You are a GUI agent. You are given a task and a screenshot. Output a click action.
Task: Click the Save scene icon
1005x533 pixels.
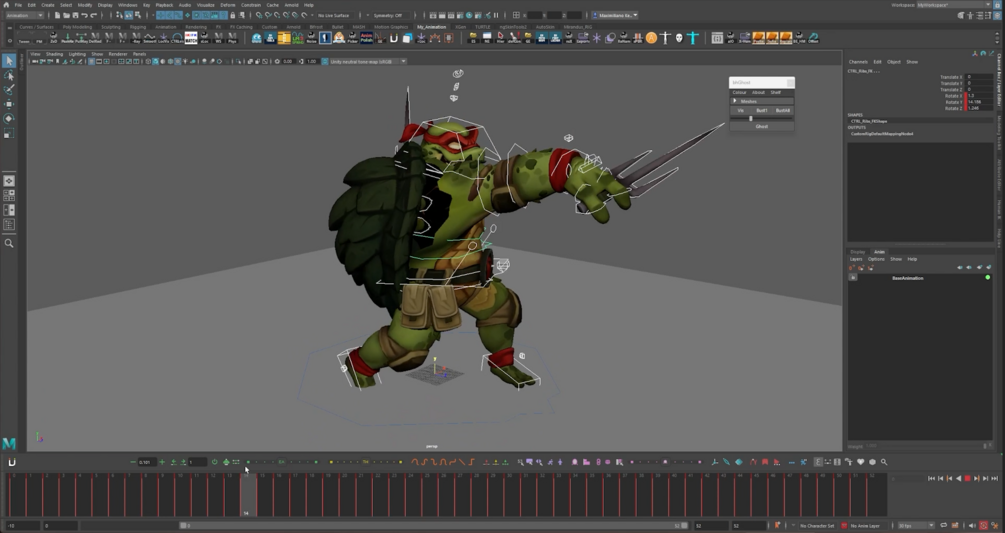[76, 15]
